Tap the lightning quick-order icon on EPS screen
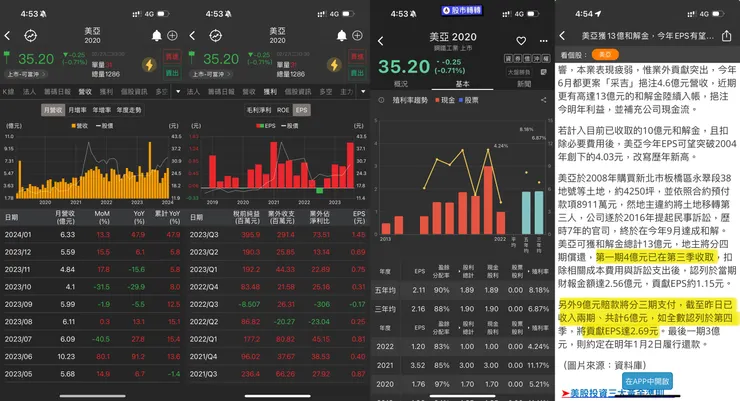The width and height of the screenshot is (740, 401). coord(334,65)
